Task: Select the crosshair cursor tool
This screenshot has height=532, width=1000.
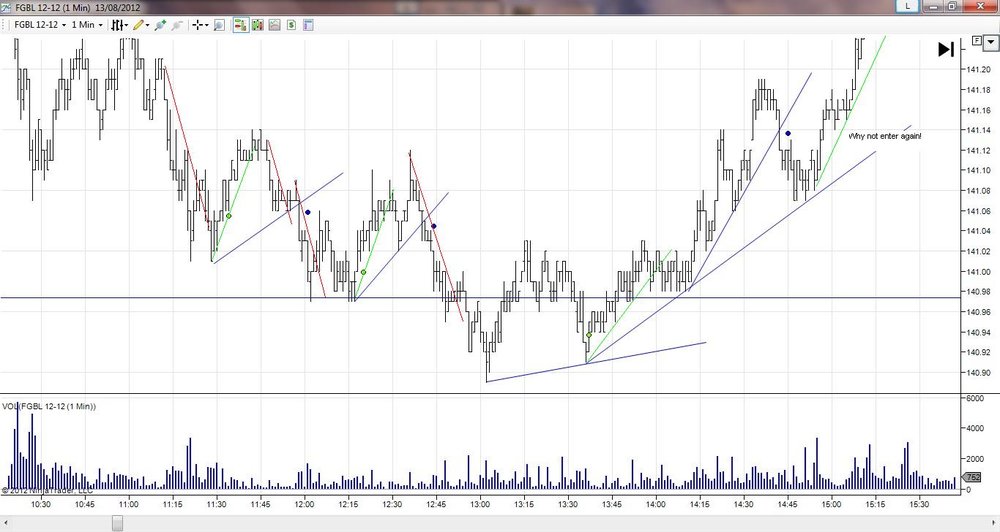Action: [198, 25]
